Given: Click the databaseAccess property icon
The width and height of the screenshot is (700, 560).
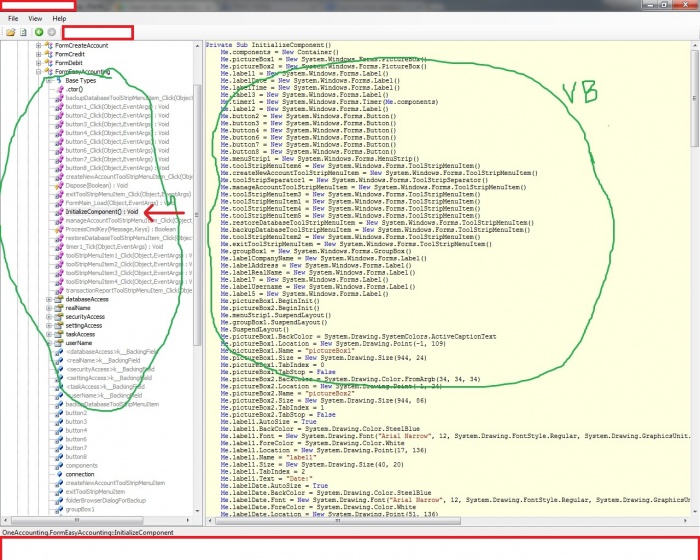Looking at the screenshot, I should [58, 299].
